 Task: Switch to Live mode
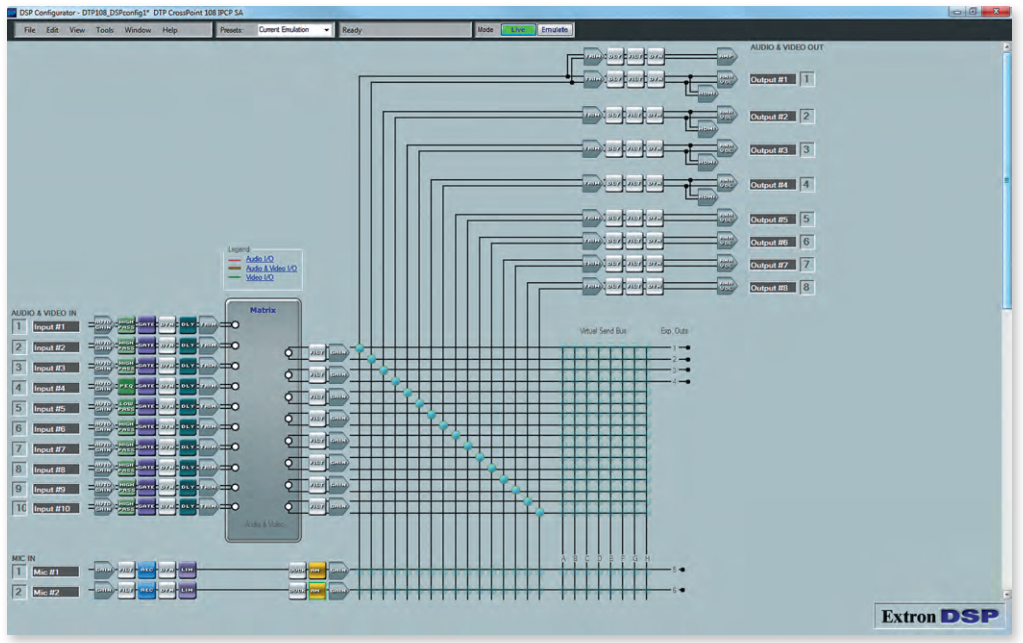point(518,30)
